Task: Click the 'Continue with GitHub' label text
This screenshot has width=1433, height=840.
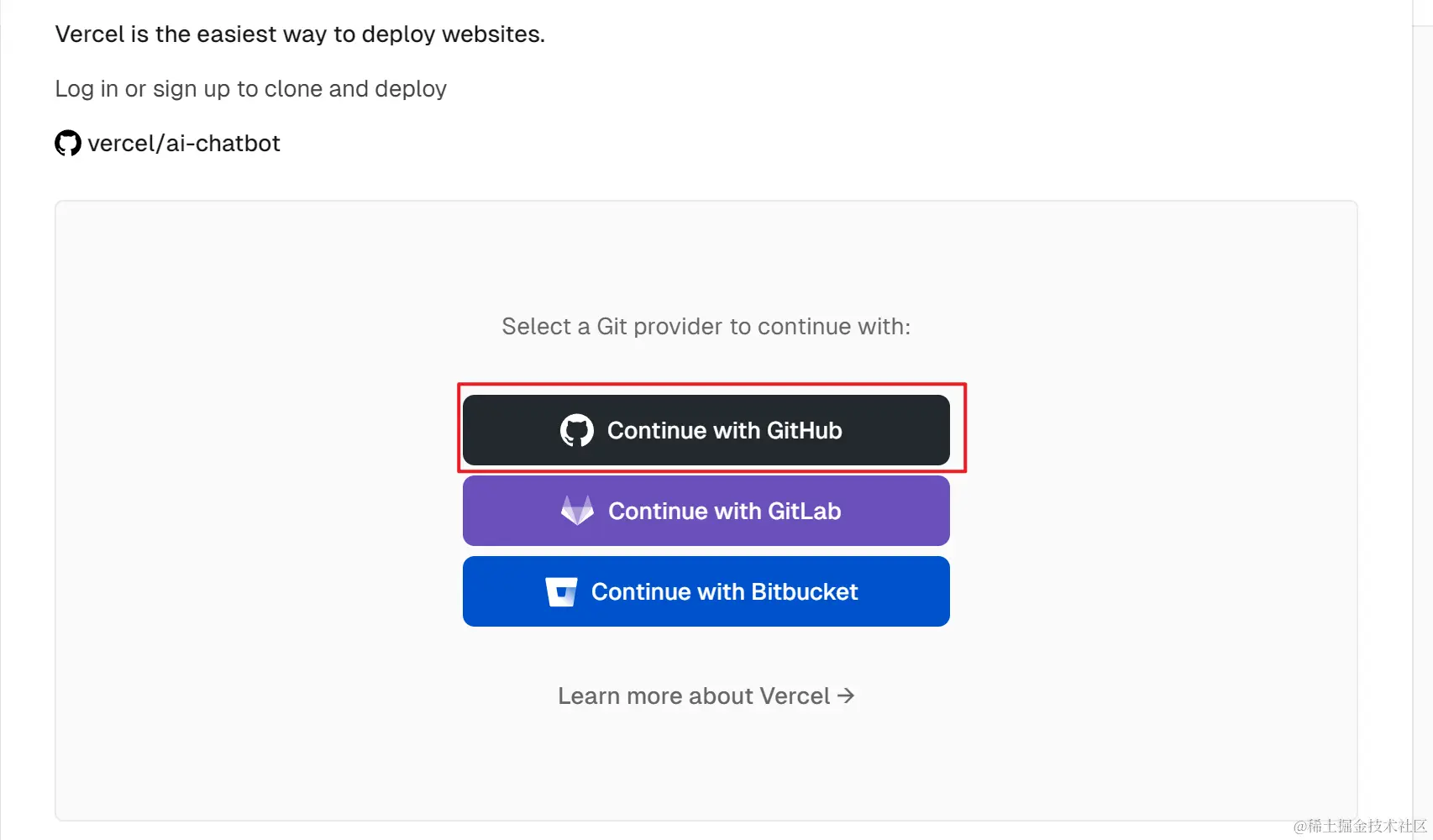Action: coord(725,430)
